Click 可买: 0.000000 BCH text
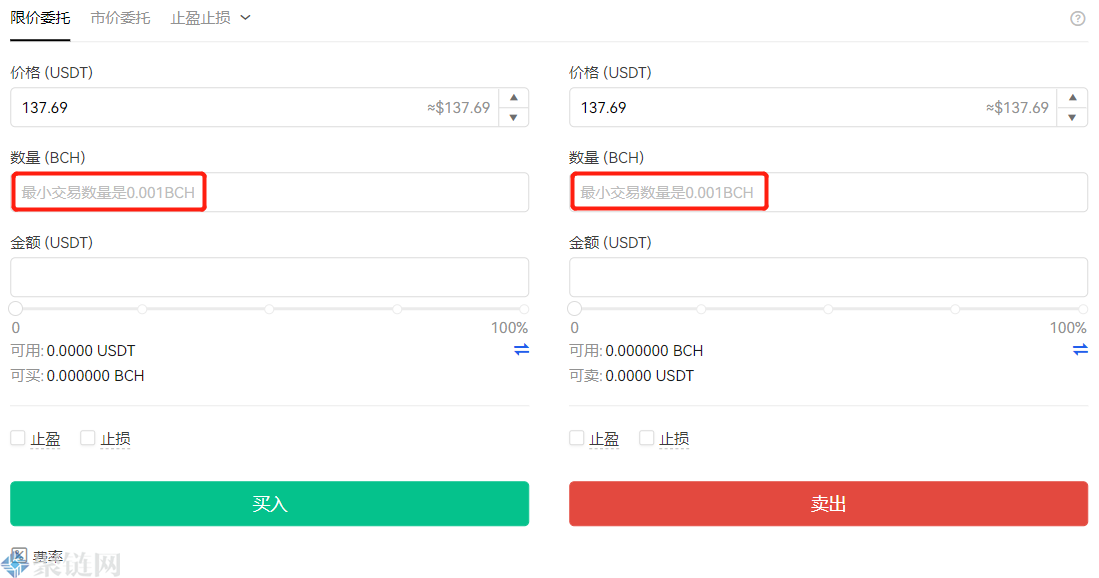This screenshot has width=1099, height=578. (77, 376)
